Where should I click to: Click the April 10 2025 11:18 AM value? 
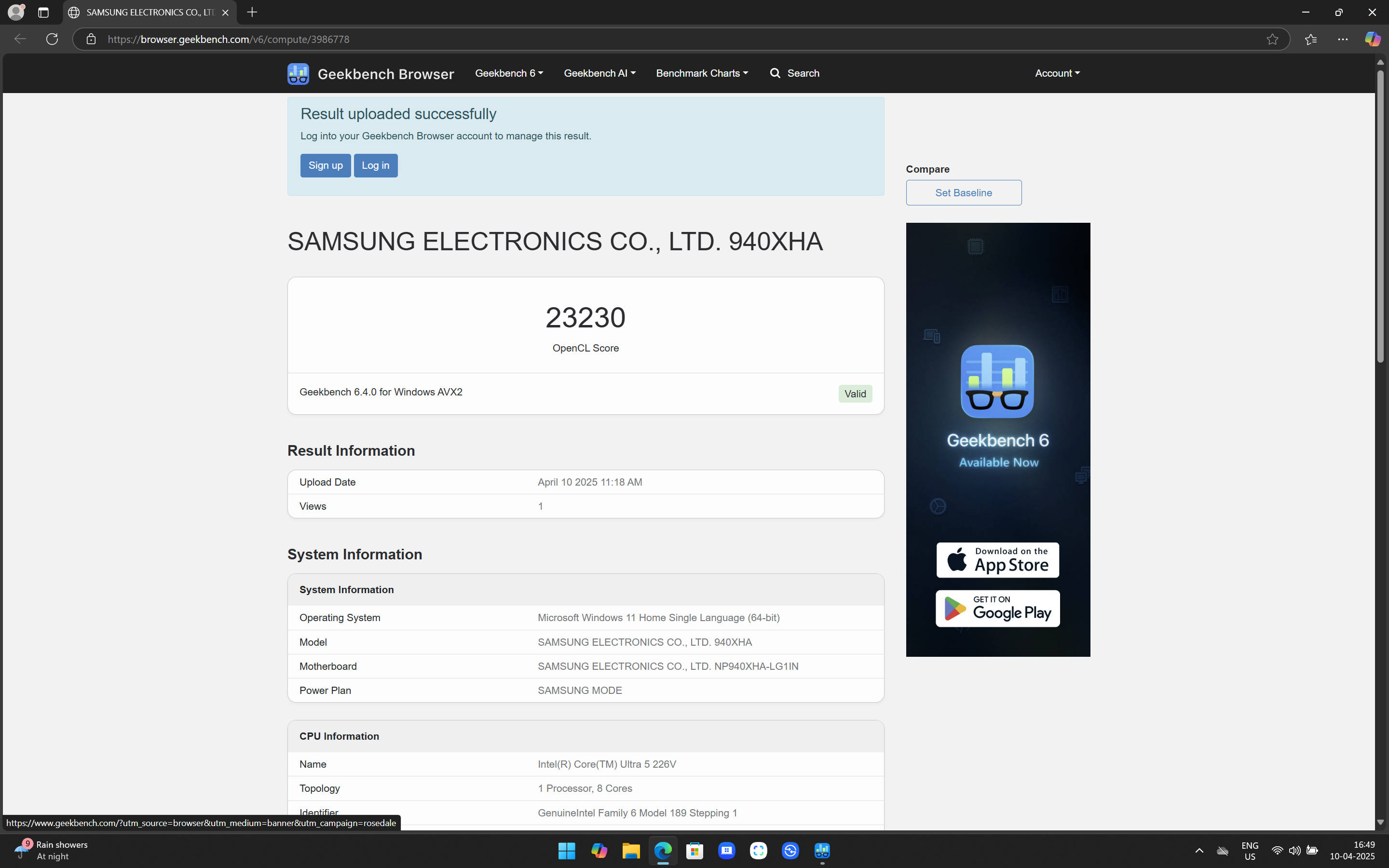(589, 482)
